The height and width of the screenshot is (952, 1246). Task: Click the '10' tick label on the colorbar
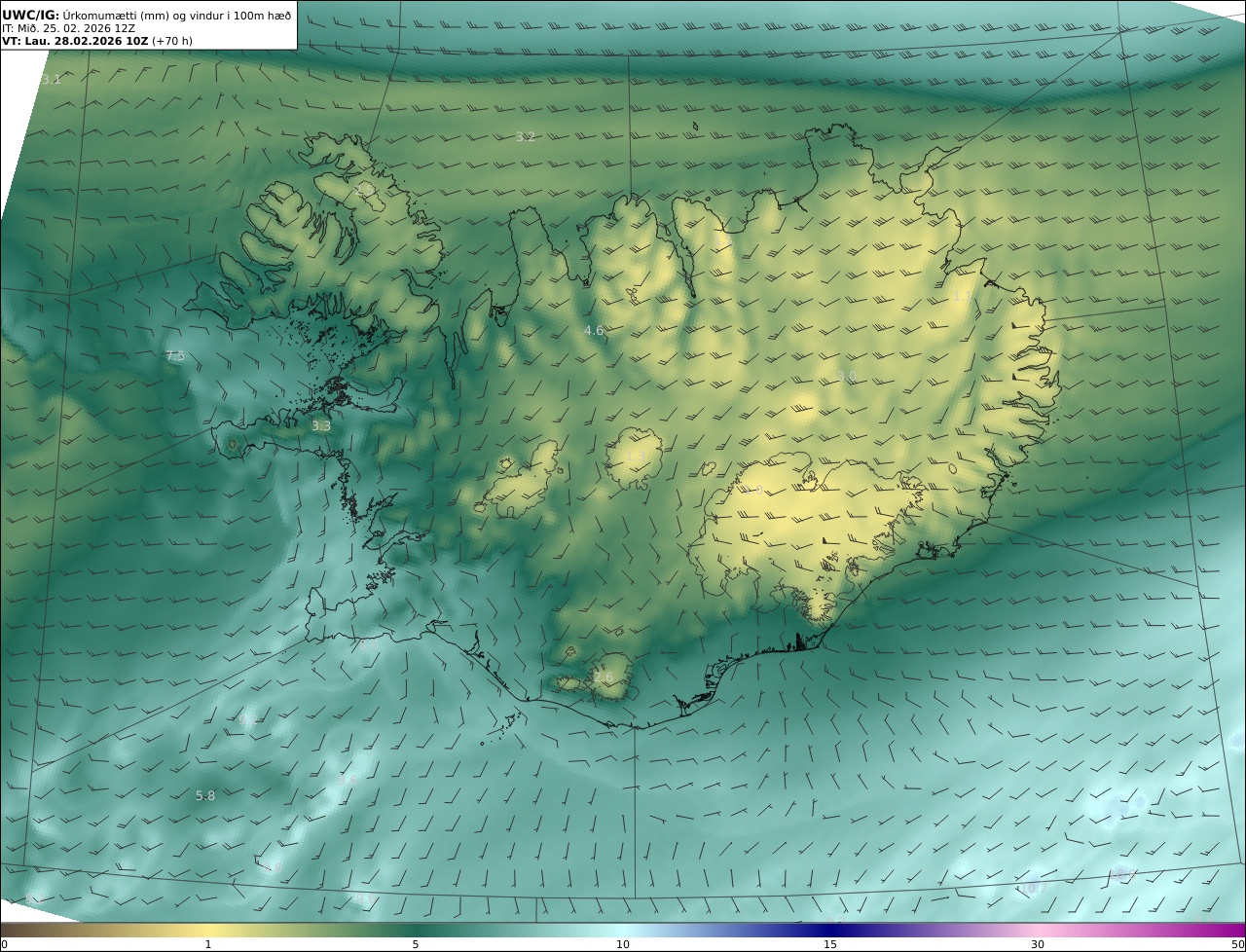click(623, 944)
